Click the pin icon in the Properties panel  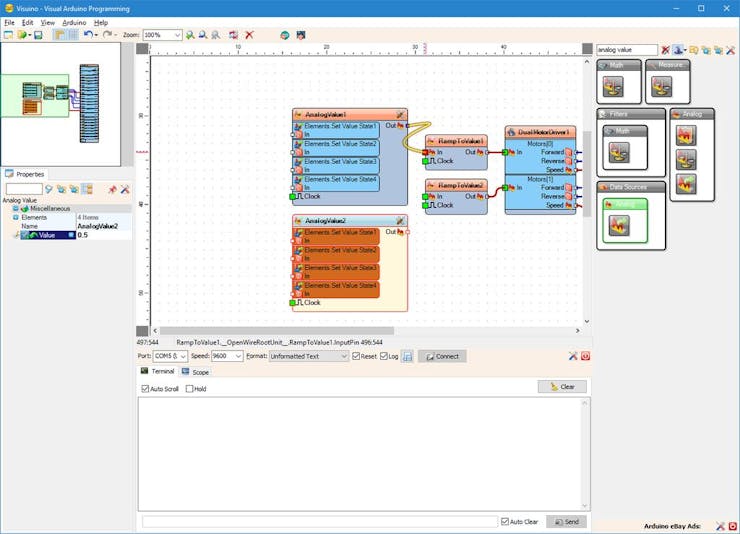coord(112,189)
